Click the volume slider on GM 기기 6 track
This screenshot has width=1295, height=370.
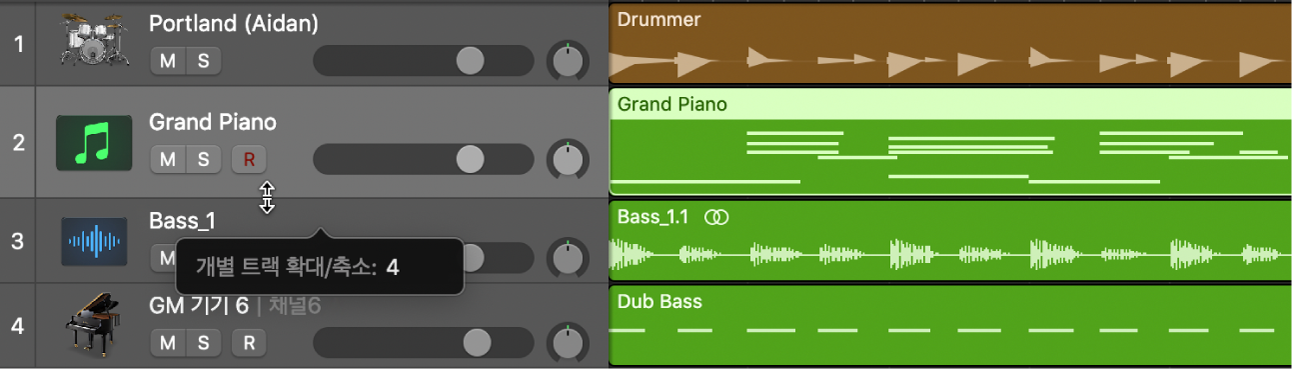[x=424, y=343]
